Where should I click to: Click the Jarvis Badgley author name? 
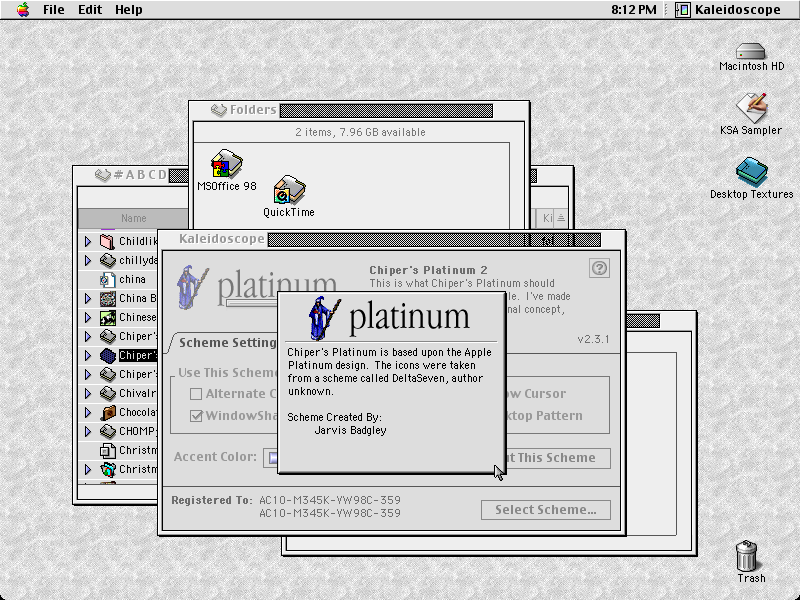(x=350, y=430)
